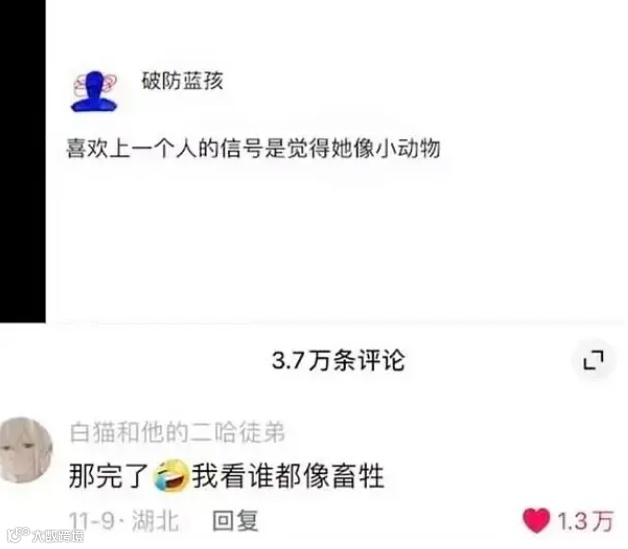Tap the watermark logo icon at the bottom
The width and height of the screenshot is (628, 549).
coord(18,535)
